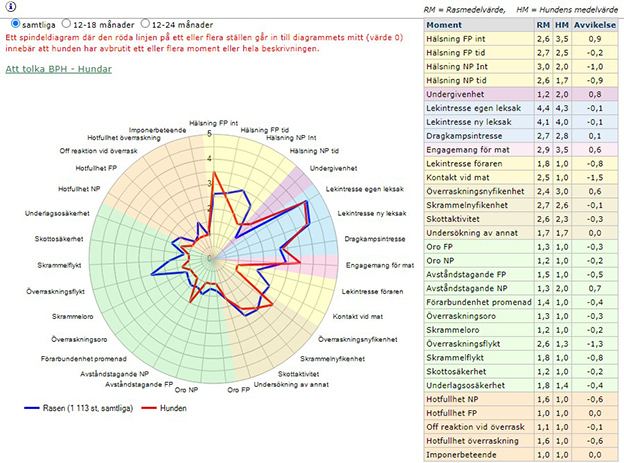Click the Hälsning NP tid table row
The height and width of the screenshot is (463, 624).
521,80
